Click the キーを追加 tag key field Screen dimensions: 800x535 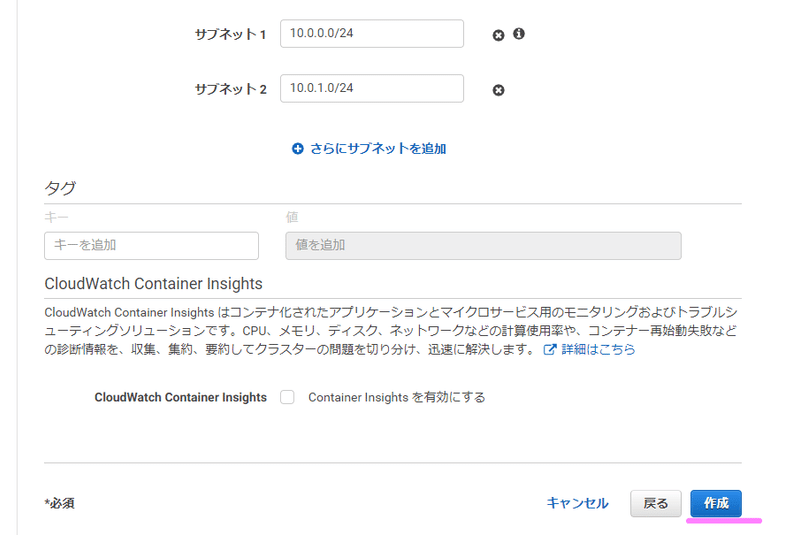click(x=152, y=245)
